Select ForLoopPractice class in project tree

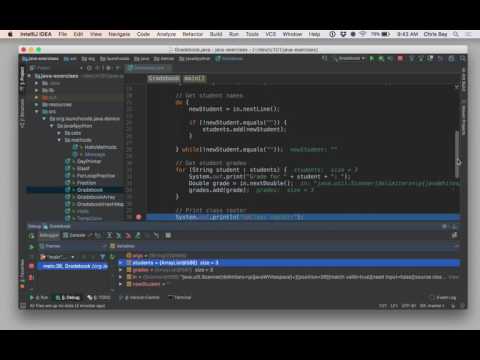tap(96, 176)
